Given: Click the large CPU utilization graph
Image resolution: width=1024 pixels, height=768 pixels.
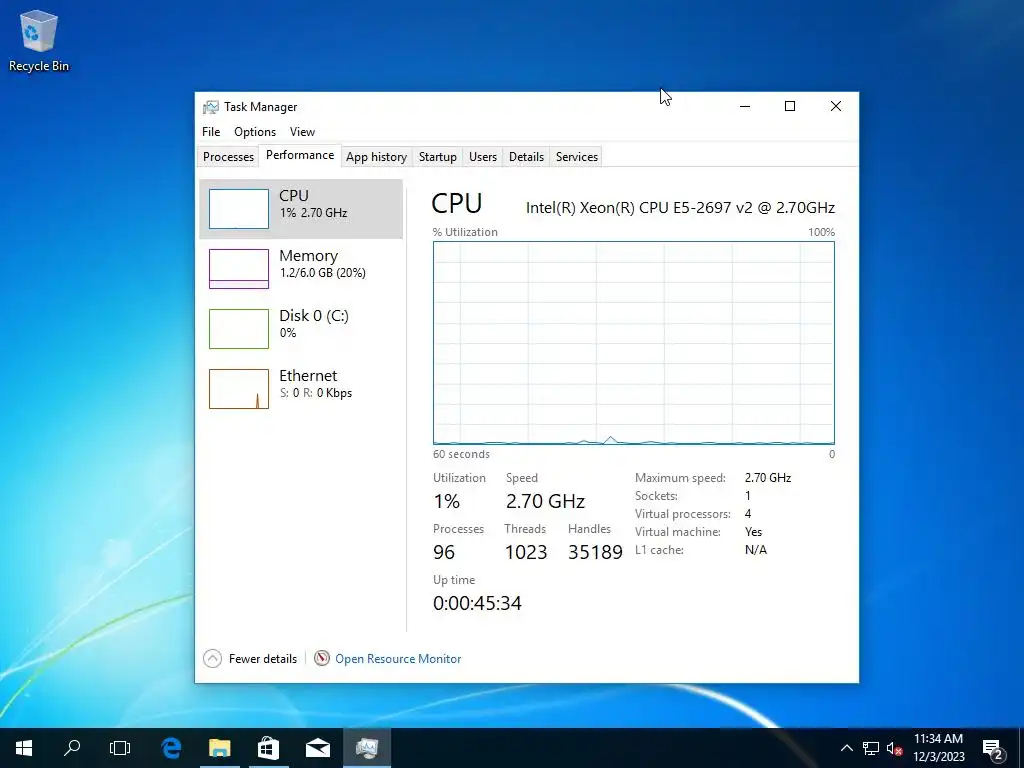Looking at the screenshot, I should (x=633, y=343).
